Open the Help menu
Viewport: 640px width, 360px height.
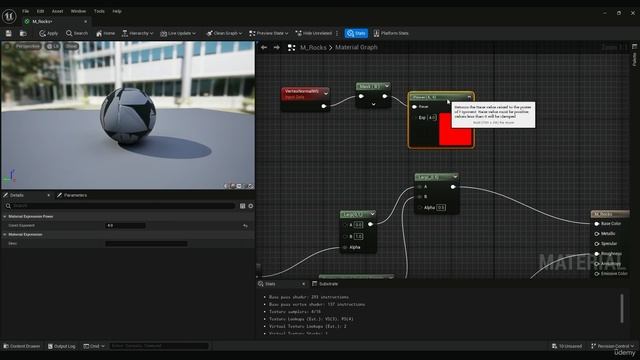point(117,11)
